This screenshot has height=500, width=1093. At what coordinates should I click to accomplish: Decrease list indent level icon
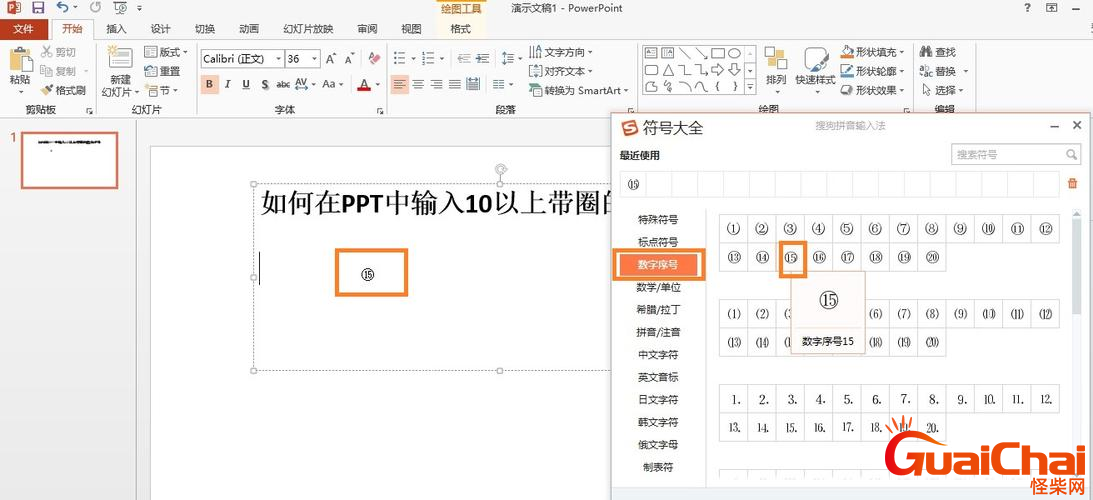(x=464, y=59)
